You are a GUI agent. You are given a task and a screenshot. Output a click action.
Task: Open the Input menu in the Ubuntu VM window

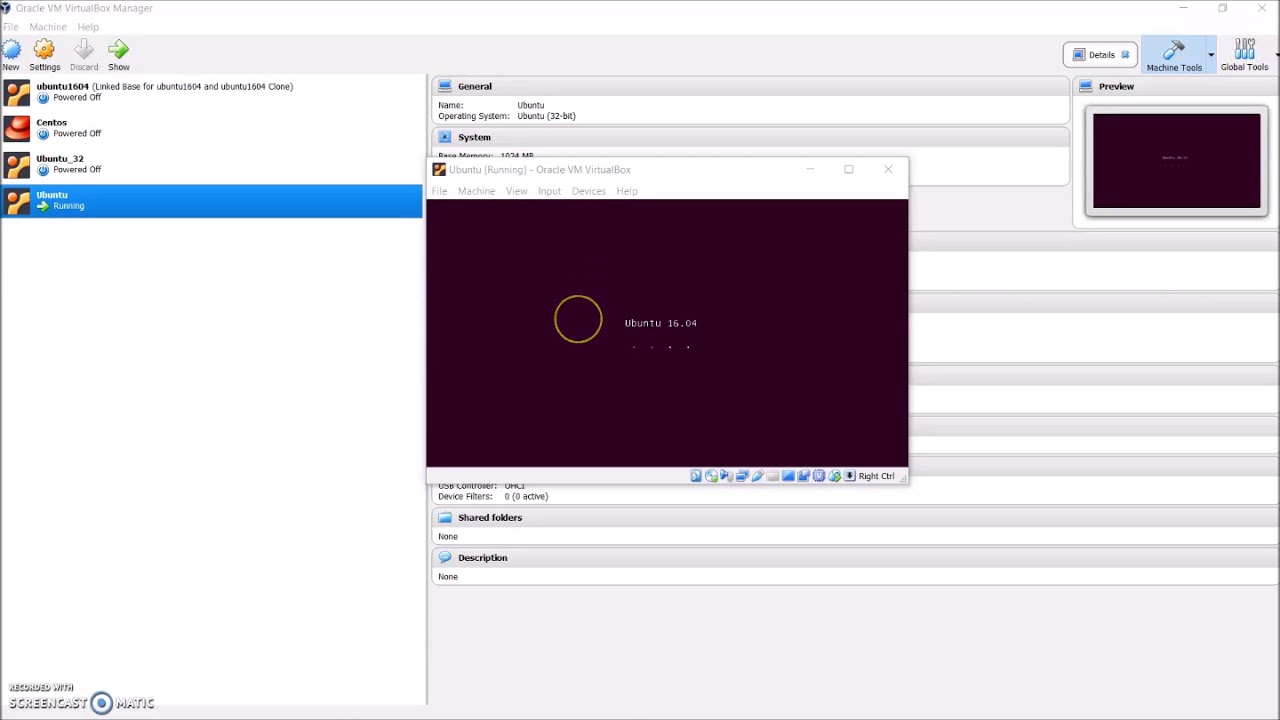click(549, 191)
